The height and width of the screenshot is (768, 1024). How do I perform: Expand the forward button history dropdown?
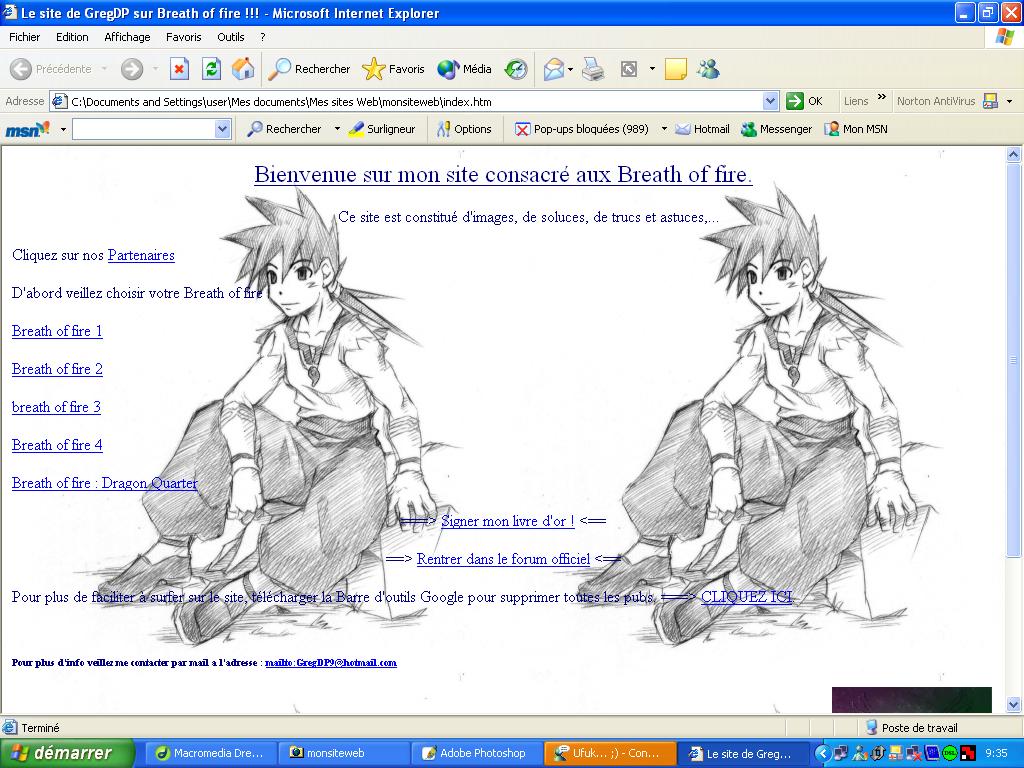(x=155, y=69)
